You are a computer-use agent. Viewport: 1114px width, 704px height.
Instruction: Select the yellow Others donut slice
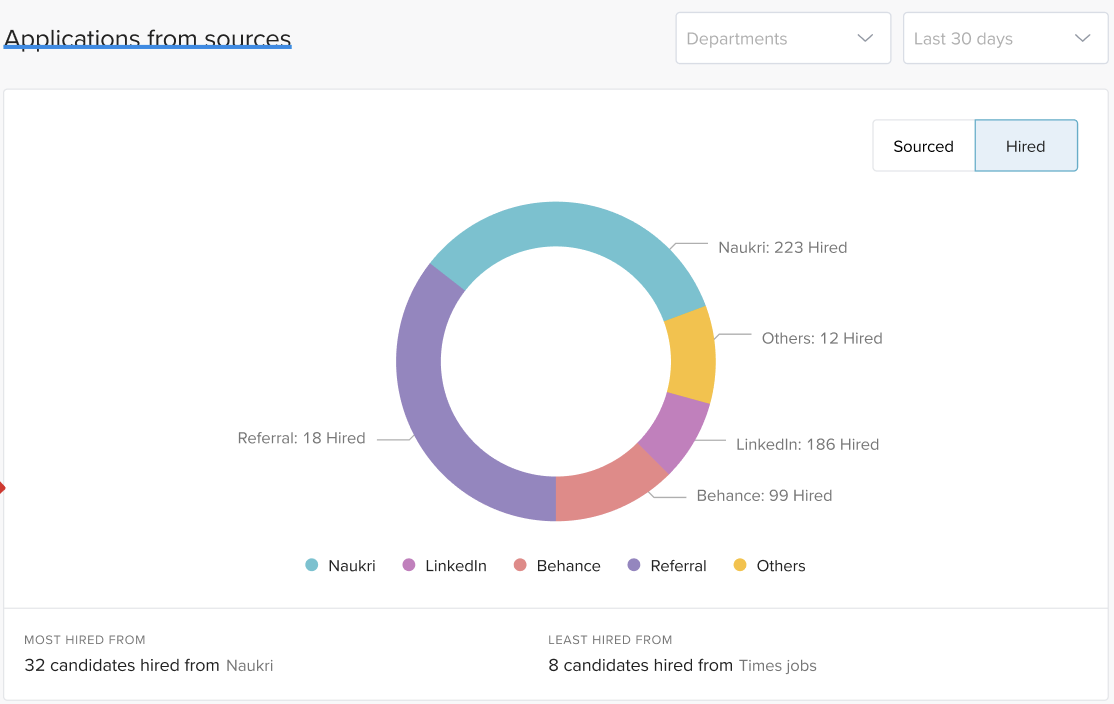point(691,355)
